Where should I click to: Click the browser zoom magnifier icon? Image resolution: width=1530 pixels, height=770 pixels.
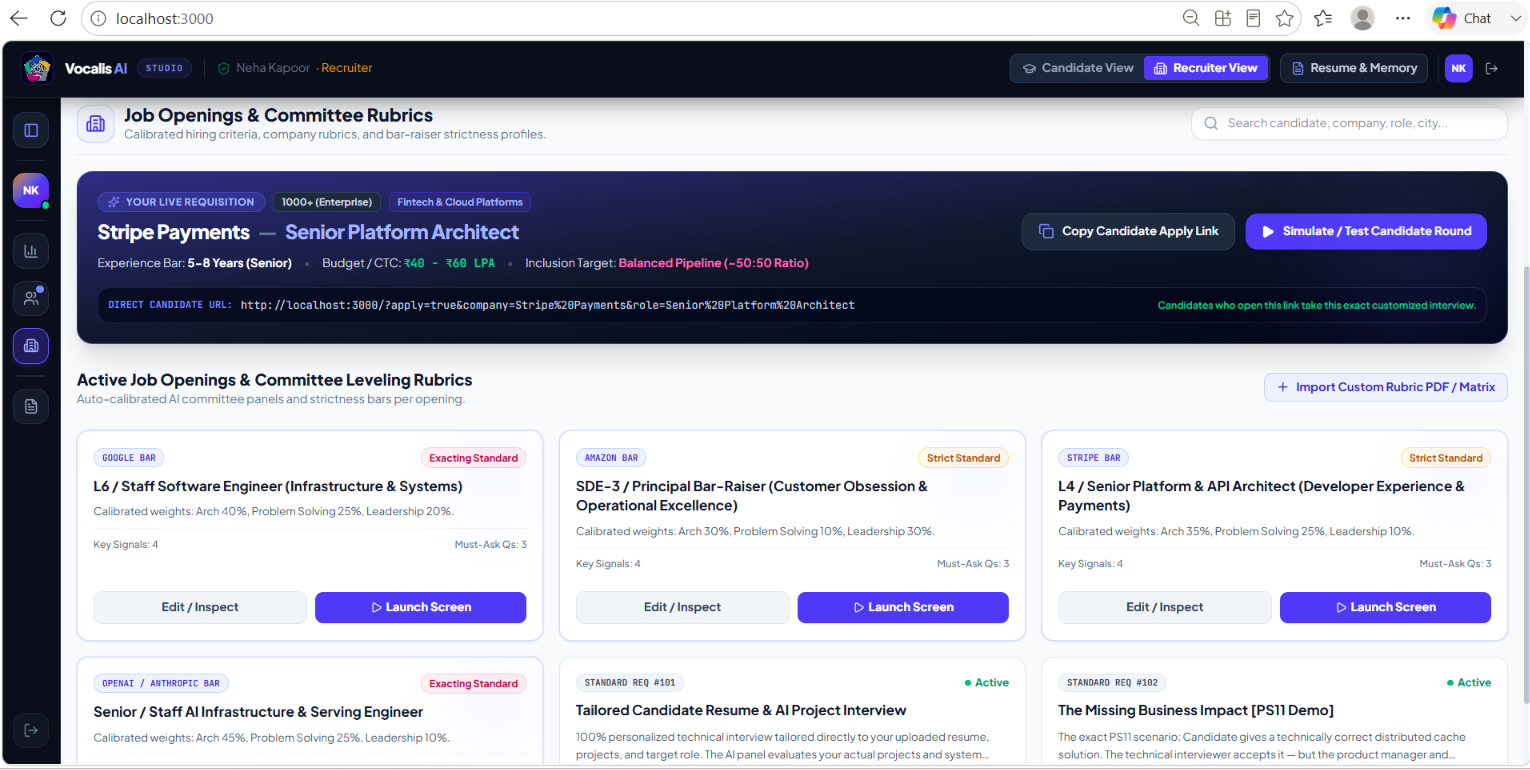pyautogui.click(x=1191, y=18)
